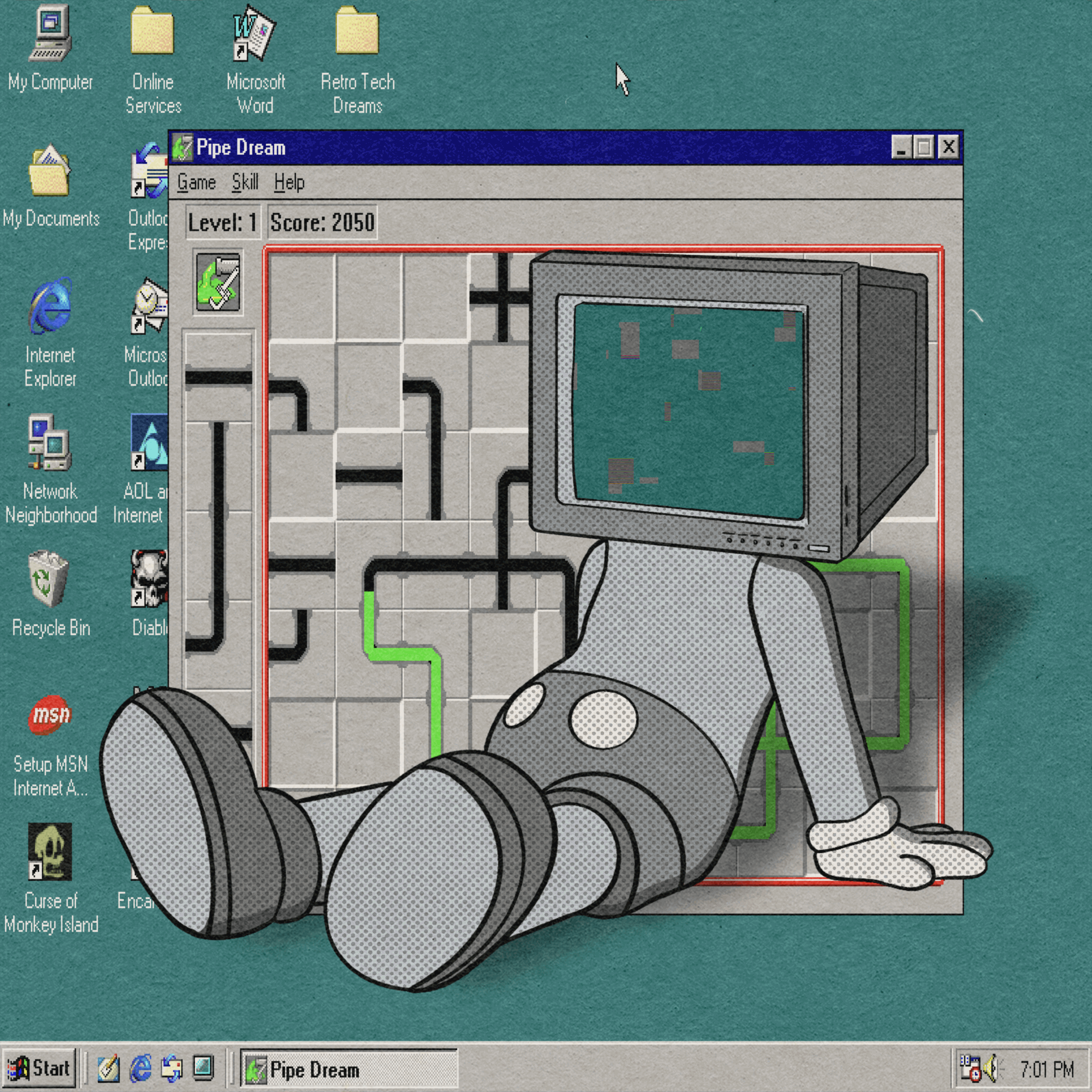Click the Setup MSN Internet Access icon
The width and height of the screenshot is (1092, 1092).
pos(50,715)
